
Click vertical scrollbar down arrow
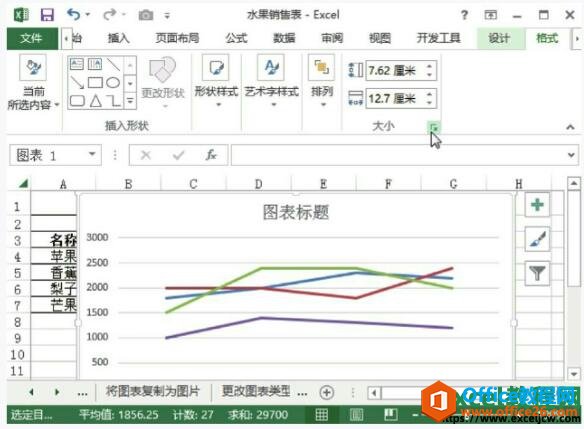(574, 373)
